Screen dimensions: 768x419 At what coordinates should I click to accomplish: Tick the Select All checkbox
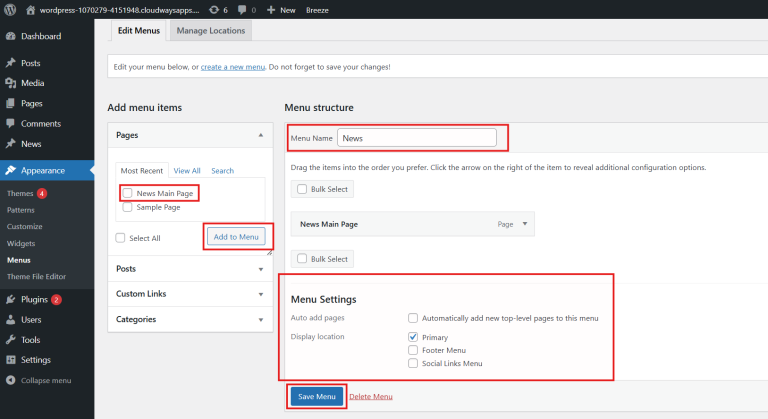point(120,238)
